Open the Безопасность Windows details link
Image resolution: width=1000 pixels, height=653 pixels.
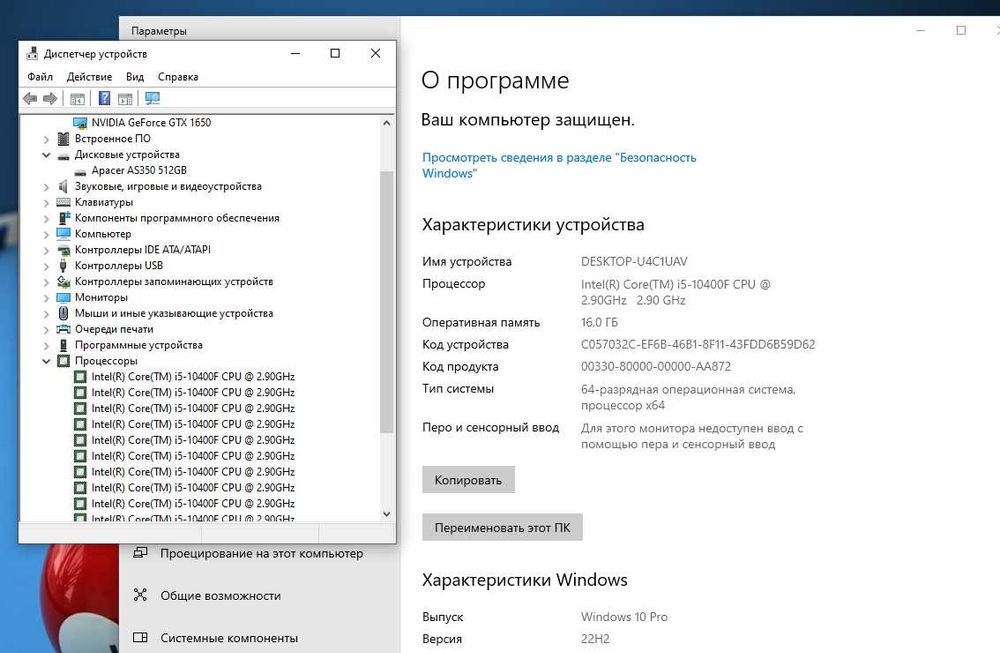point(559,165)
